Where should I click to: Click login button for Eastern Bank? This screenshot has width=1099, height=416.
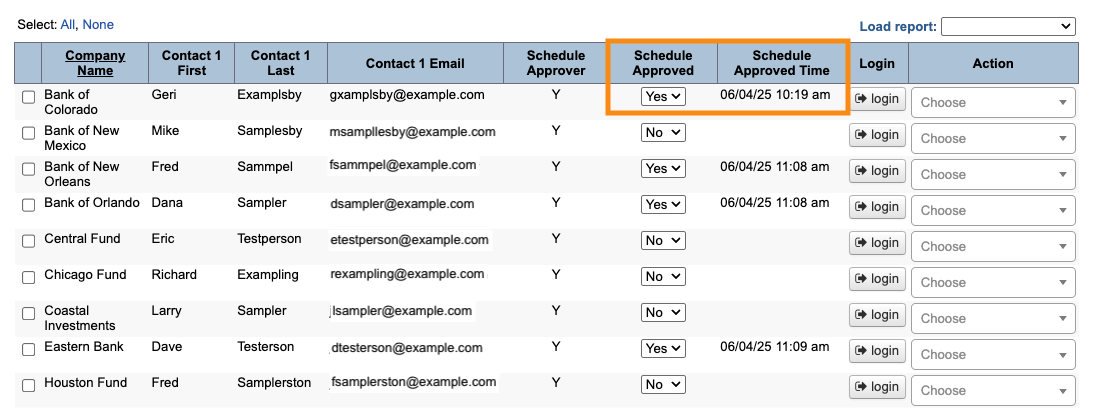tap(877, 351)
